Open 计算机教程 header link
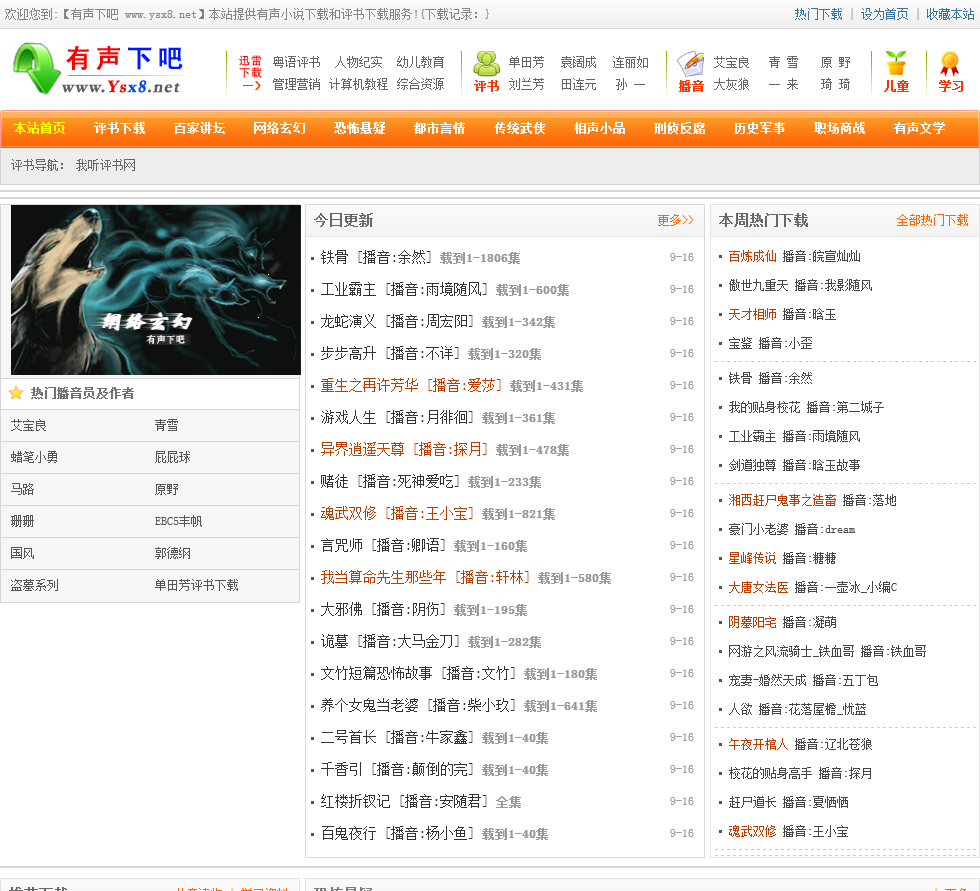The width and height of the screenshot is (980, 891). pos(358,84)
